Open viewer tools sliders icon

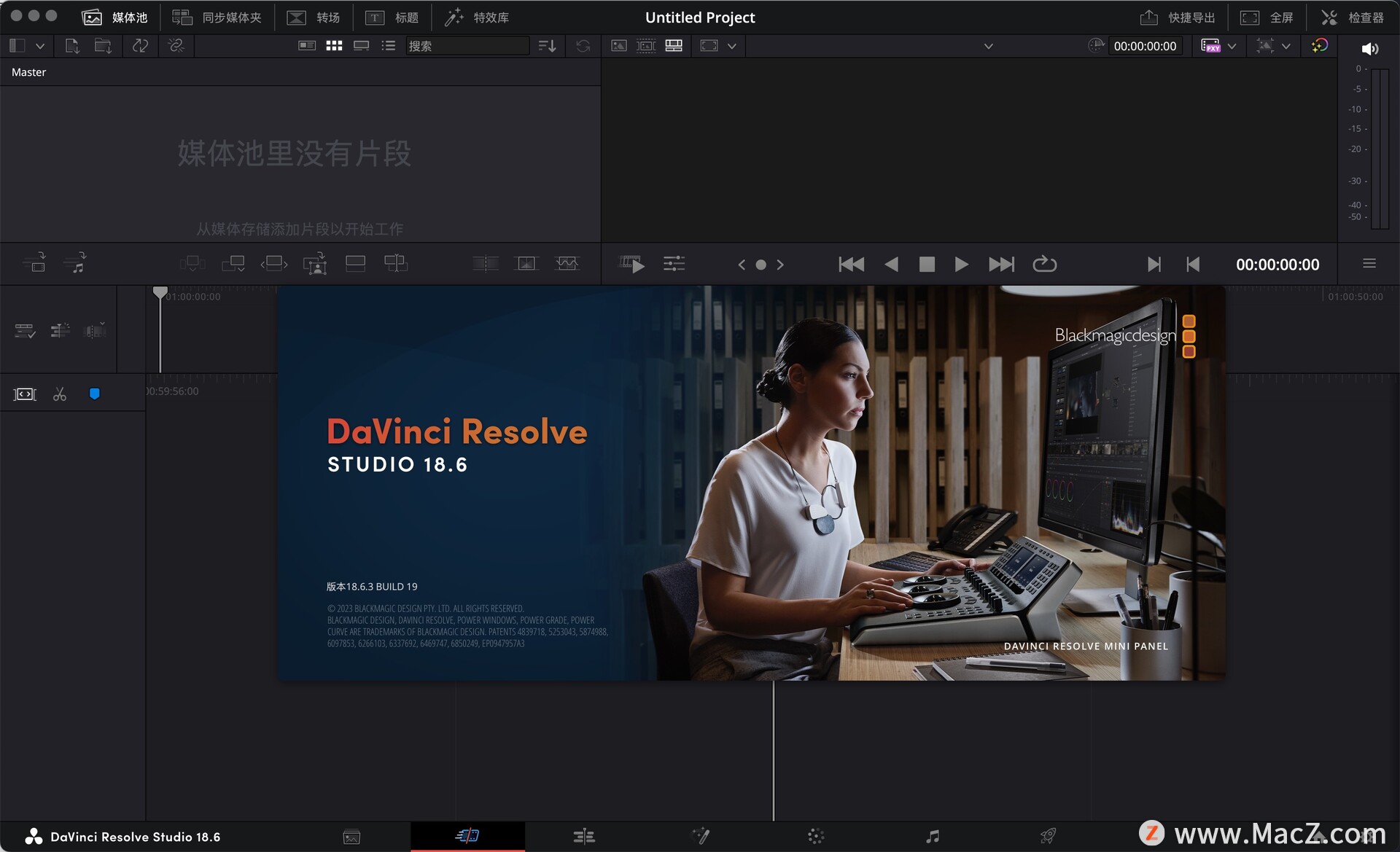tap(674, 264)
